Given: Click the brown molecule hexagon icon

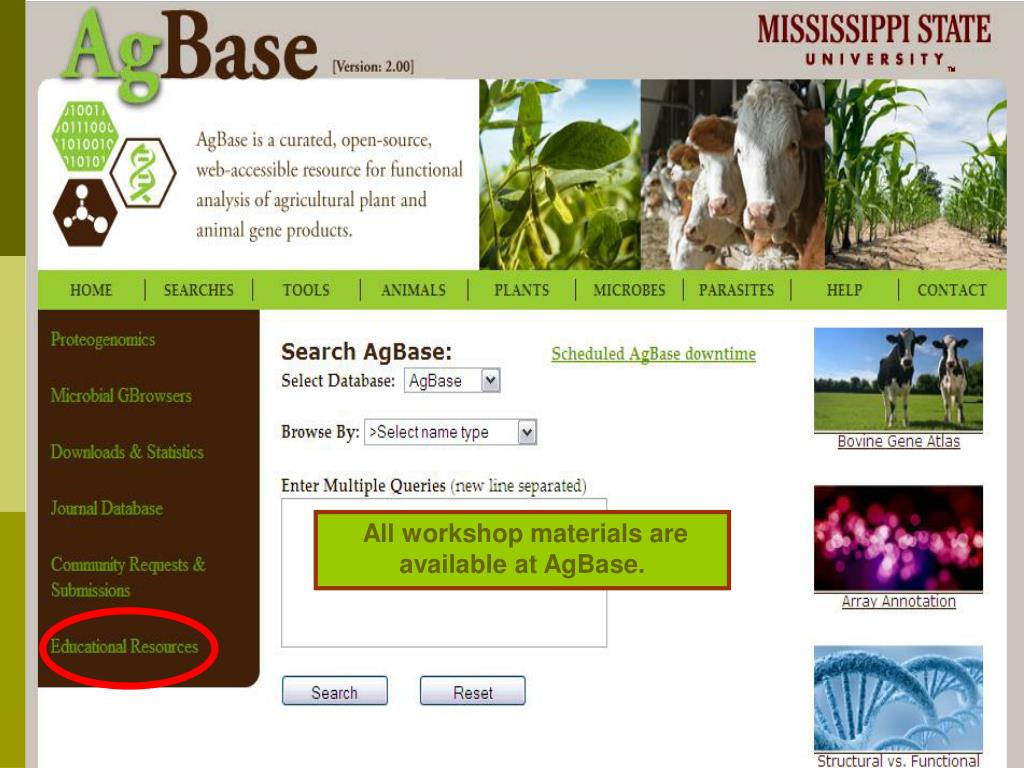Looking at the screenshot, I should tap(85, 212).
